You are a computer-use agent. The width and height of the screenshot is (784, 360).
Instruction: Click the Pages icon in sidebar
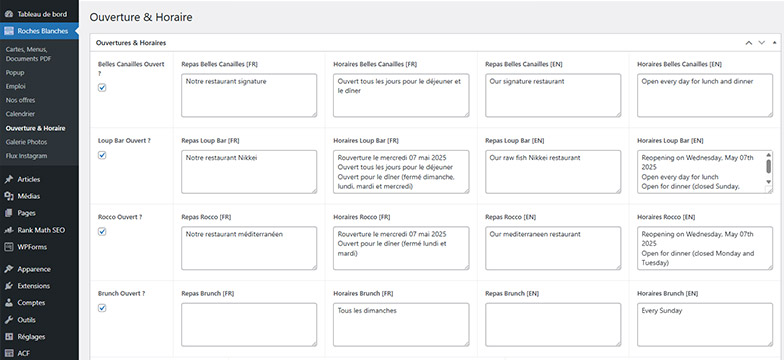(x=8, y=213)
